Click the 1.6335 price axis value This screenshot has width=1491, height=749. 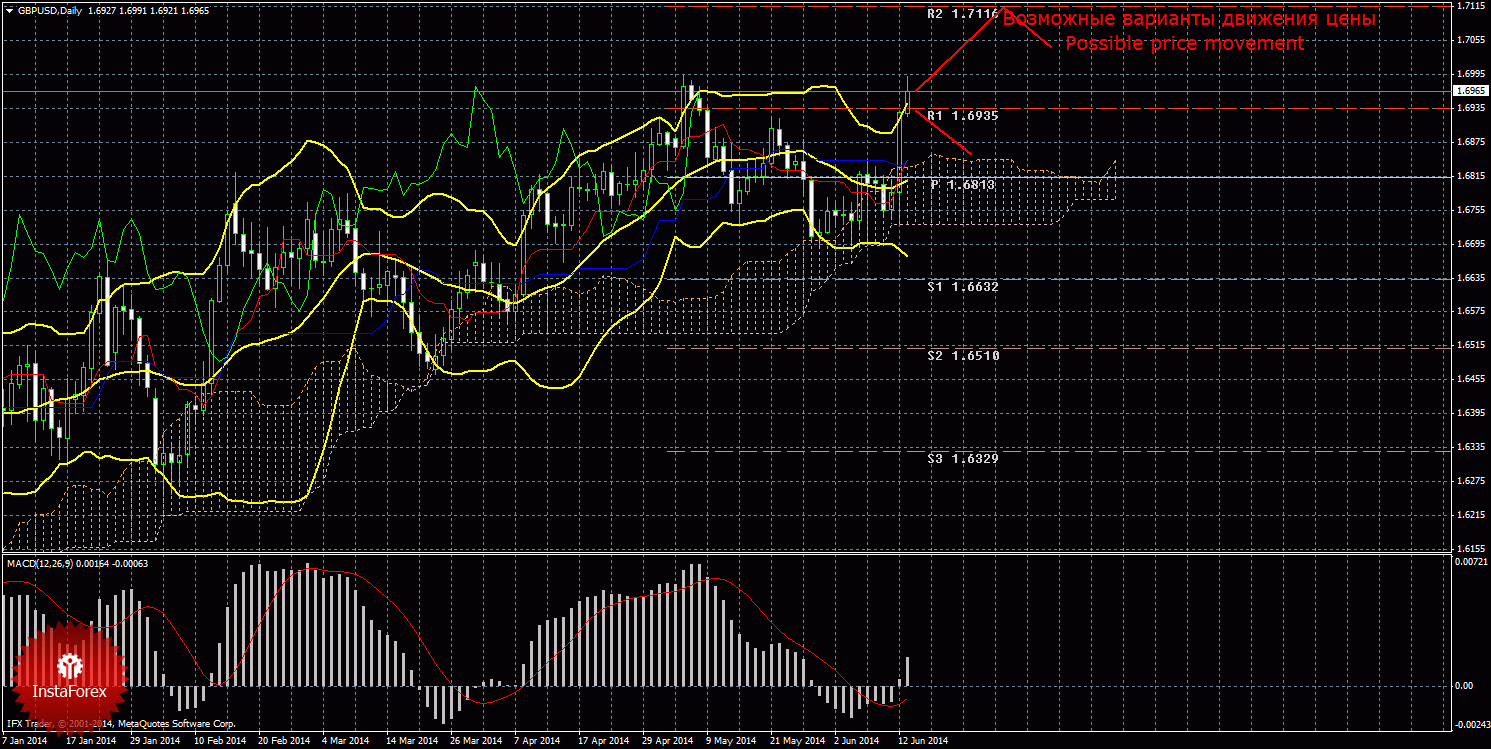click(x=1469, y=447)
